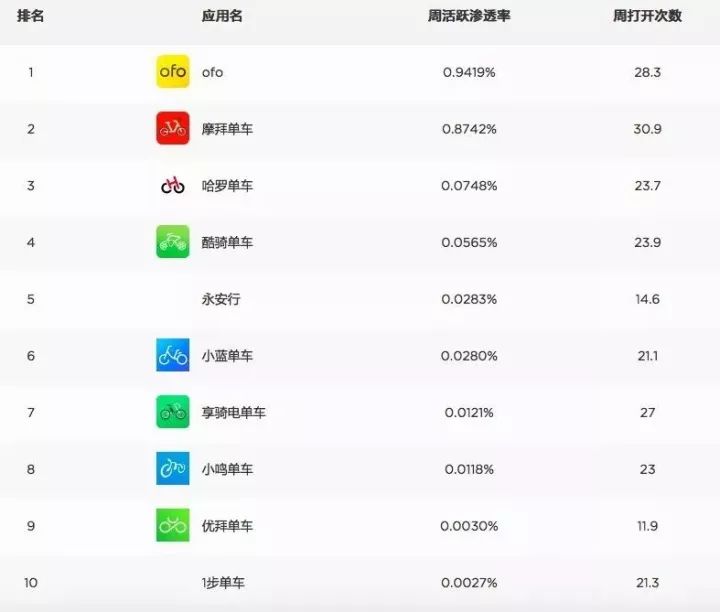This screenshot has height=612, width=720.
Task: Click the yellow ofo app icon
Action: click(173, 71)
